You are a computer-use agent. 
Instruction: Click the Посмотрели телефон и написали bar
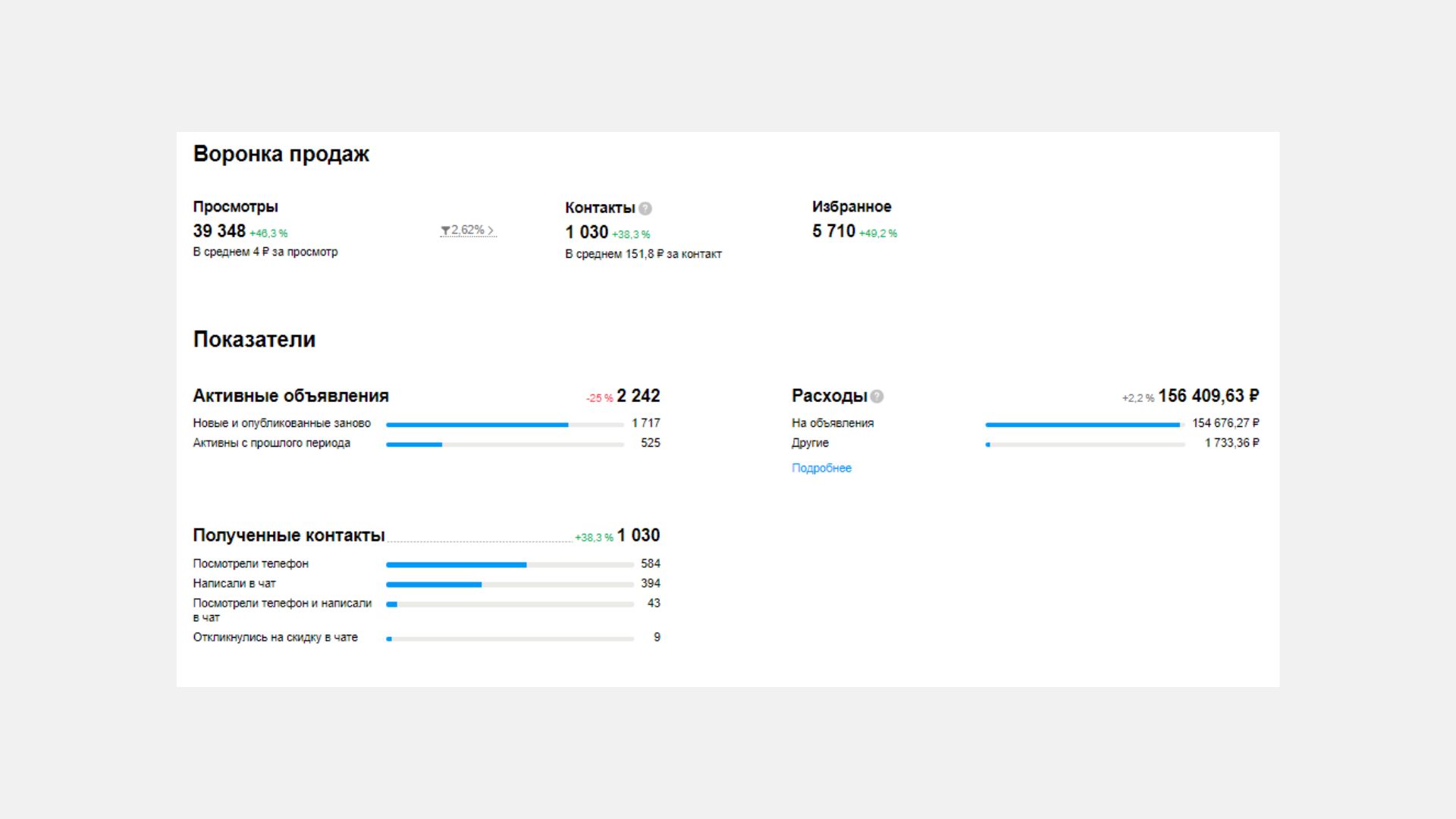510,604
